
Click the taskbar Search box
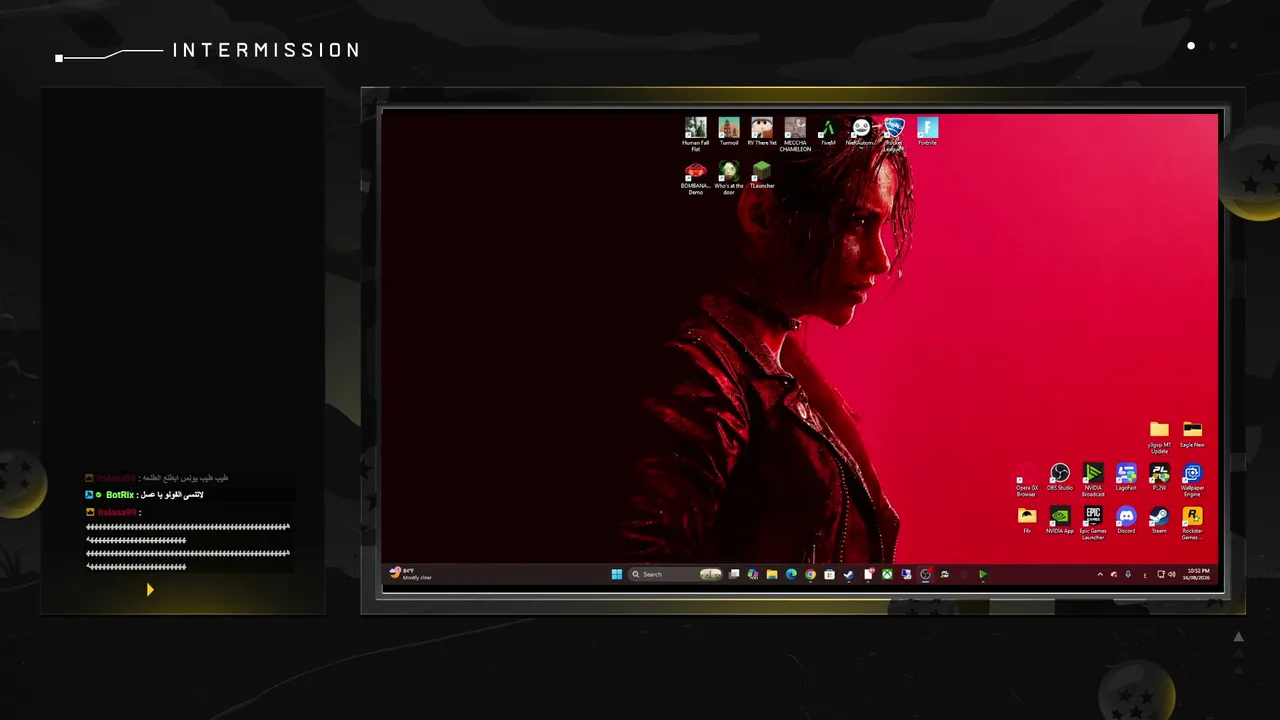(675, 574)
